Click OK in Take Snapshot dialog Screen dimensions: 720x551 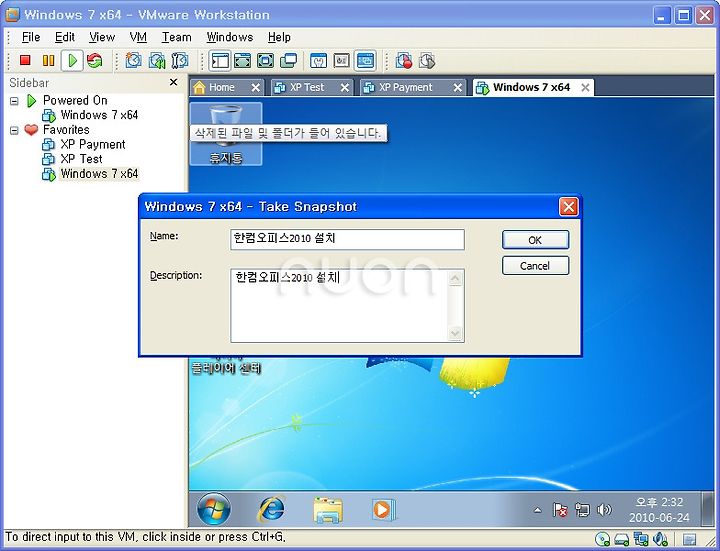pos(535,240)
